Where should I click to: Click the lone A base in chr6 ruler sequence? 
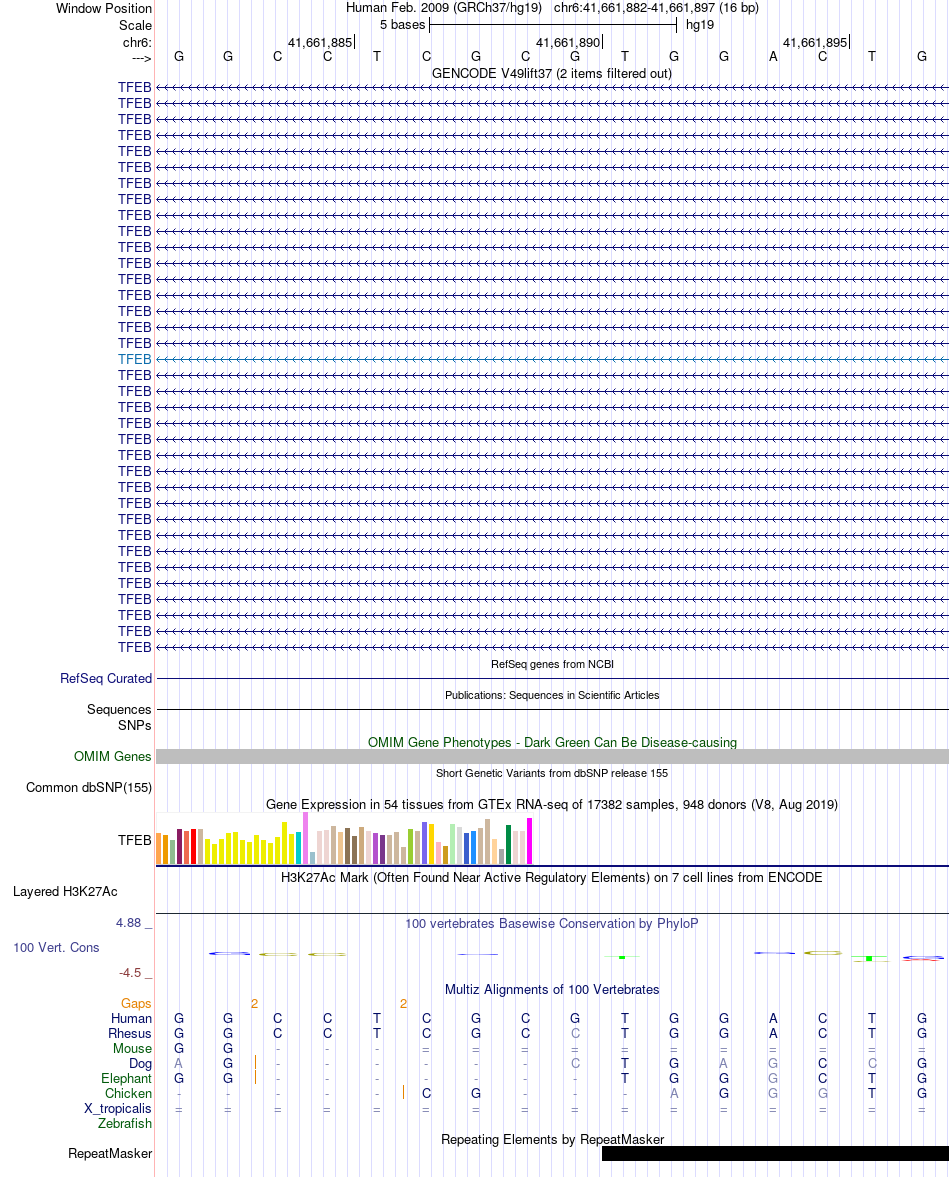point(773,56)
